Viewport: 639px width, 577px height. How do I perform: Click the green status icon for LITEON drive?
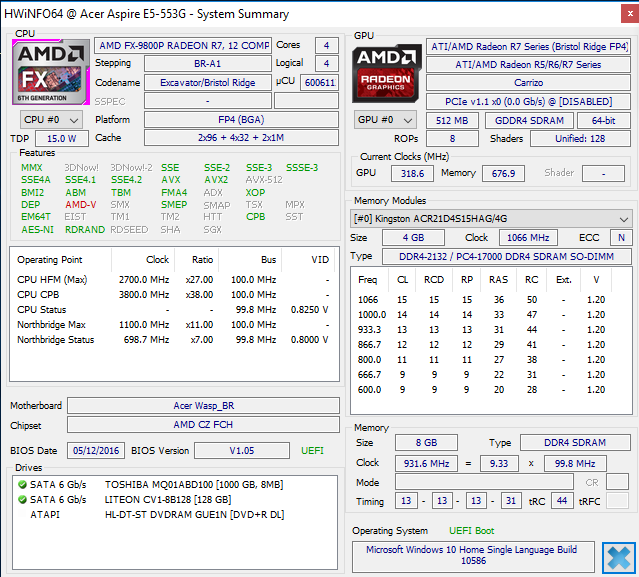point(22,497)
